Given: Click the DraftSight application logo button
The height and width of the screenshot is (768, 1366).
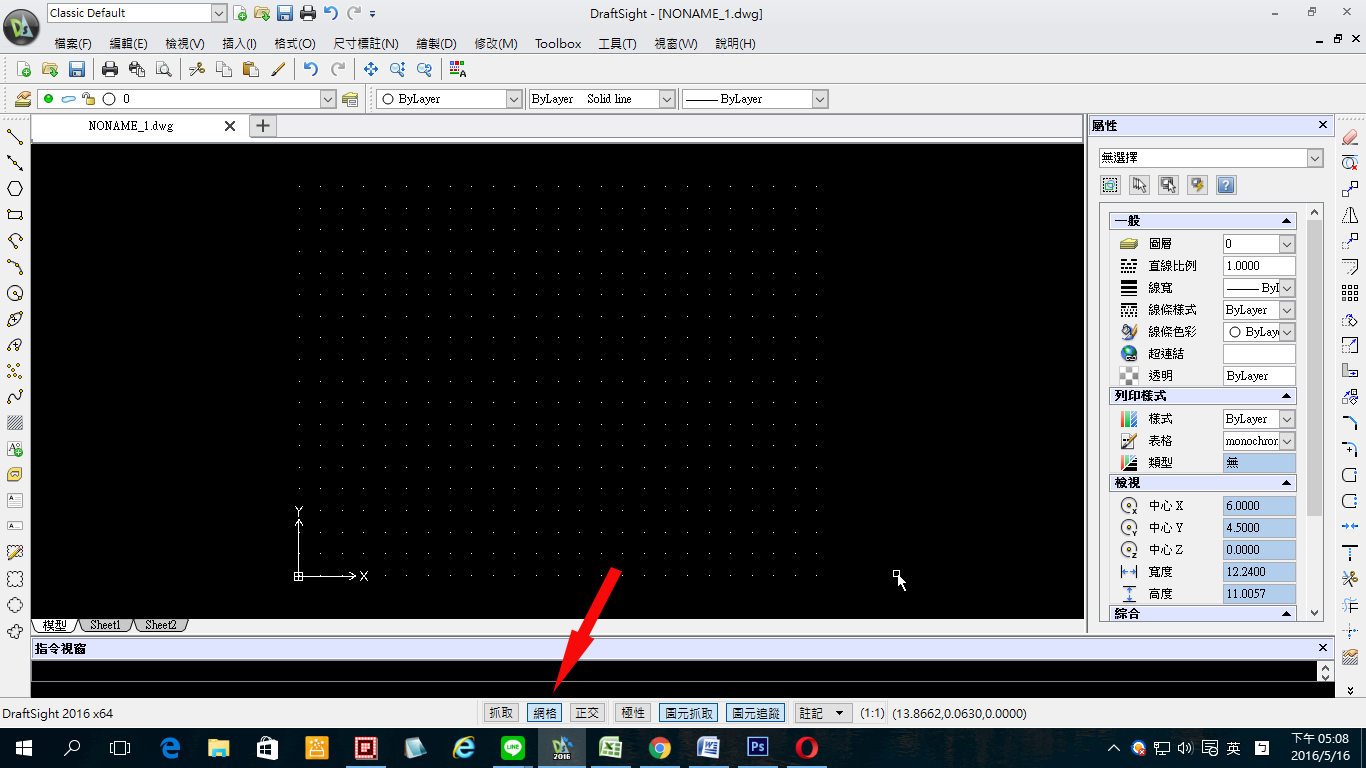Looking at the screenshot, I should point(21,27).
